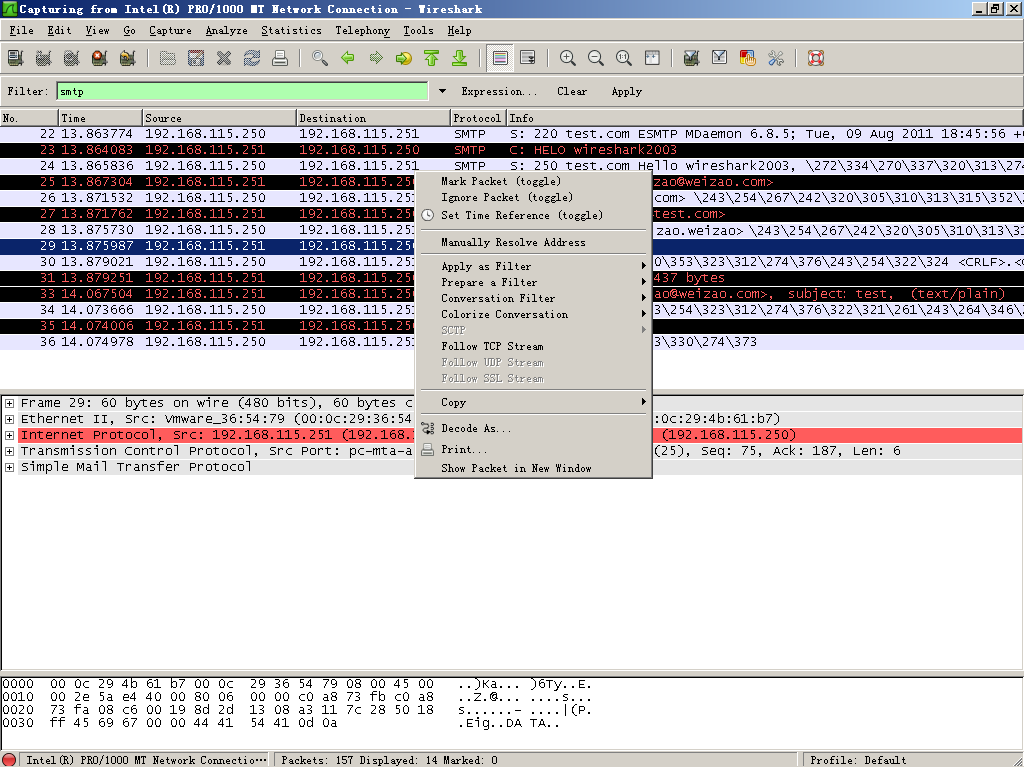Zoom out on packet text
This screenshot has width=1024, height=768.
coord(596,58)
